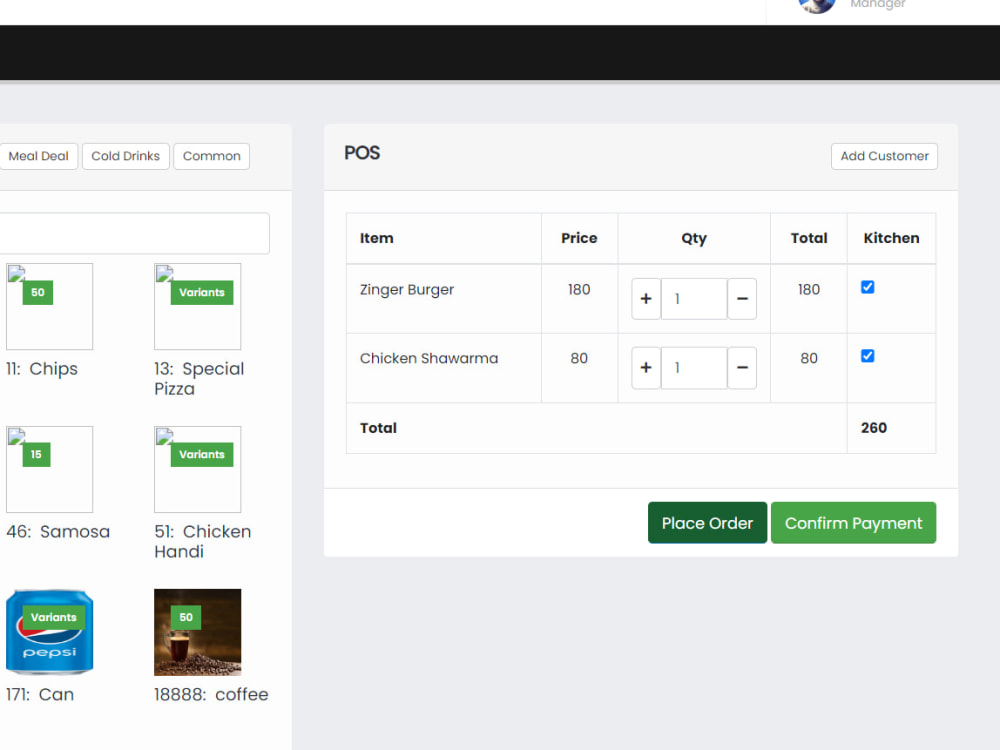
Task: Click the Place Order button
Action: coord(707,523)
